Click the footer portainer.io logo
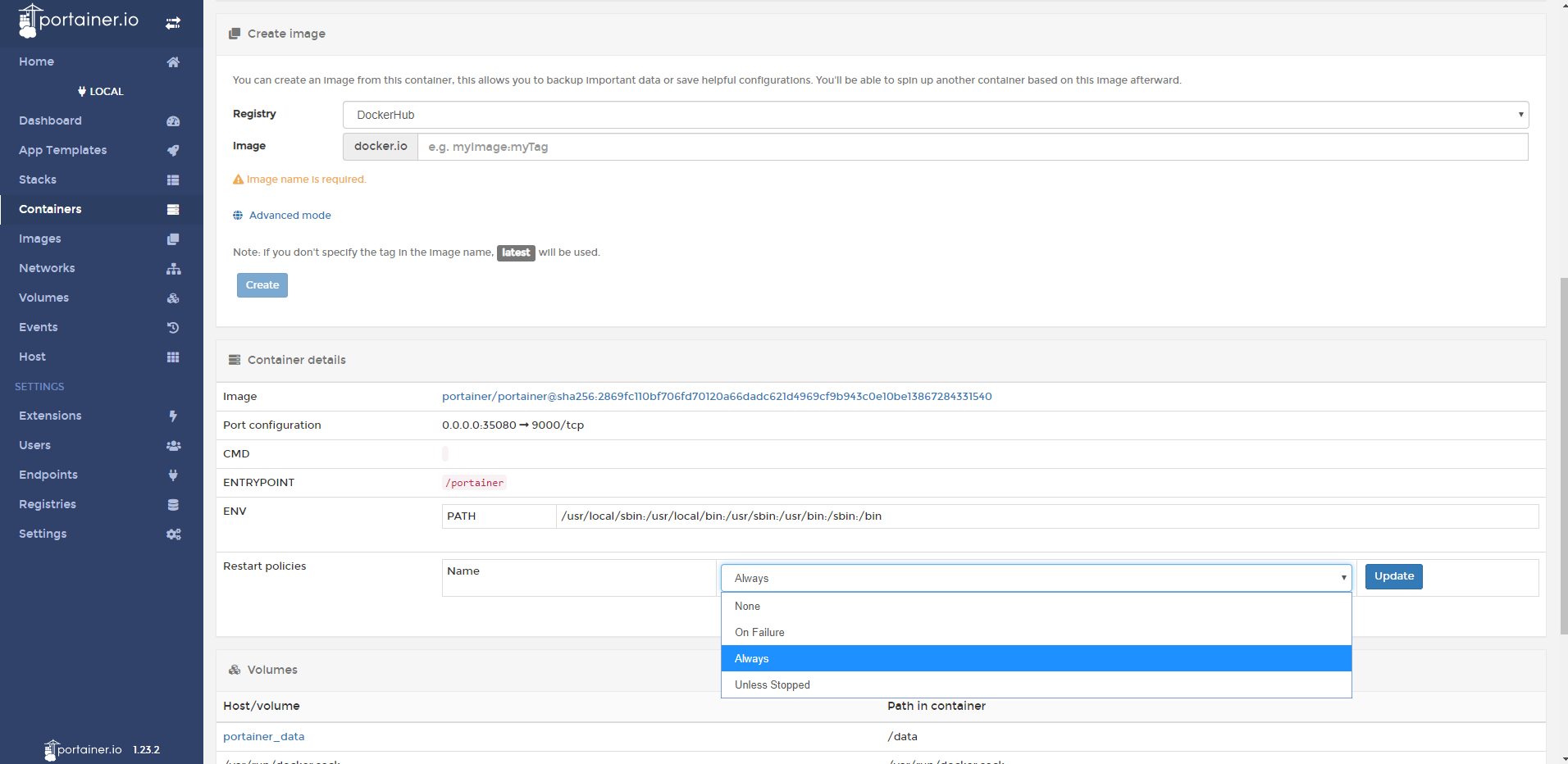The width and height of the screenshot is (1568, 764). (83, 749)
